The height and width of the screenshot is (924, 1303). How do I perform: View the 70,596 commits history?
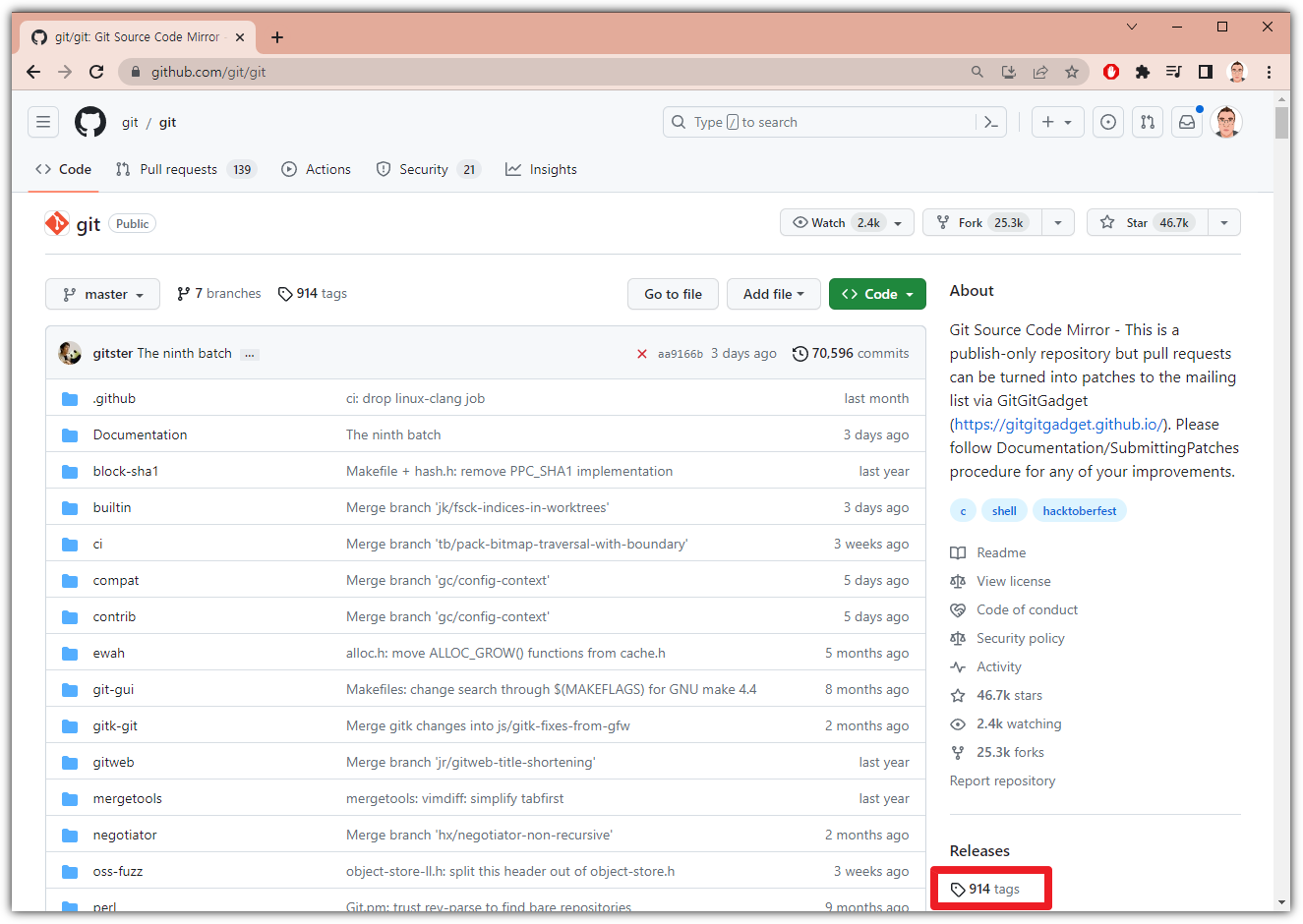(851, 353)
